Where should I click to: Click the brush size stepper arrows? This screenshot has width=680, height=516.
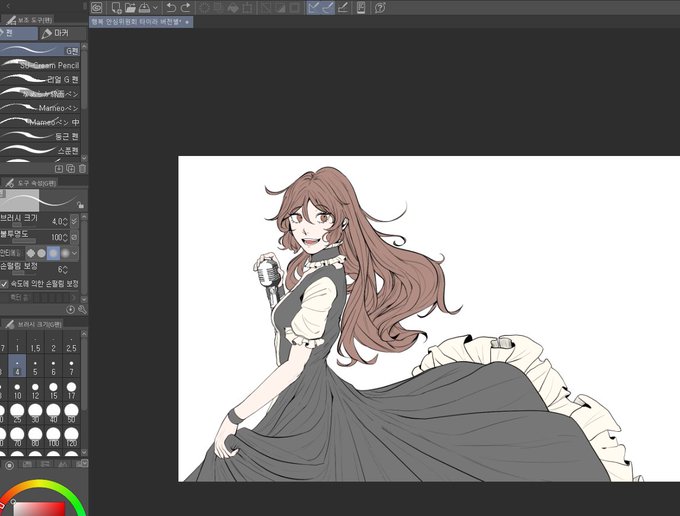click(x=65, y=222)
